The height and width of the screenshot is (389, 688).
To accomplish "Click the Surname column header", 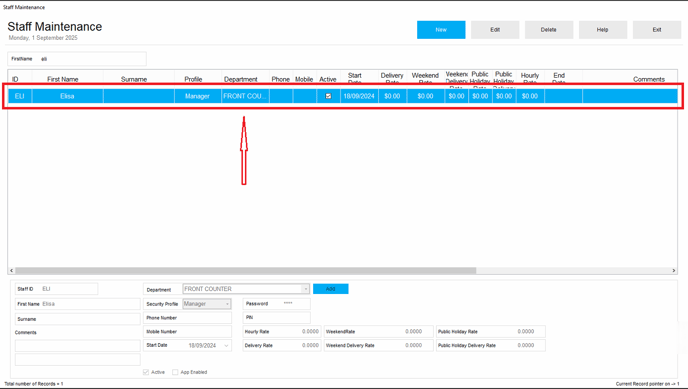I will 134,79.
